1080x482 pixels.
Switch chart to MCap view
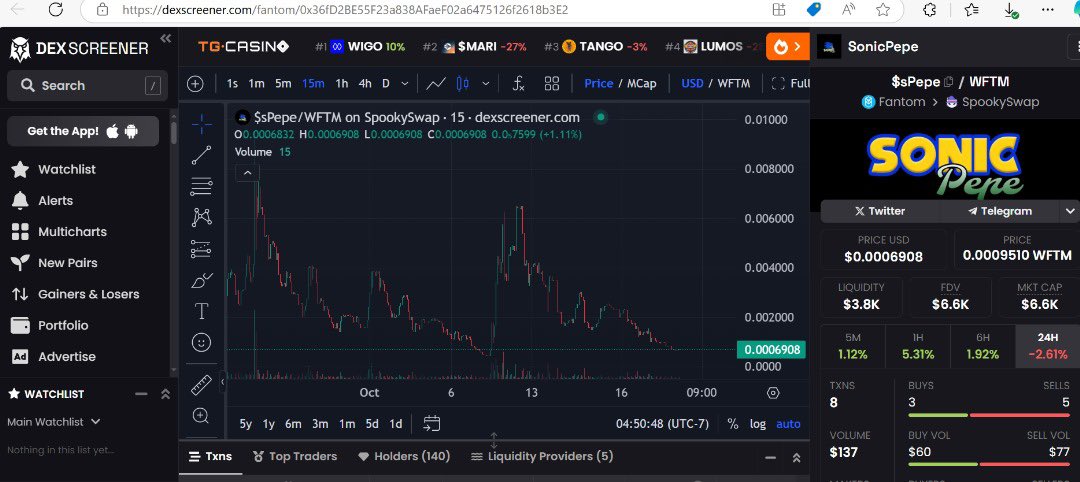pyautogui.click(x=641, y=83)
